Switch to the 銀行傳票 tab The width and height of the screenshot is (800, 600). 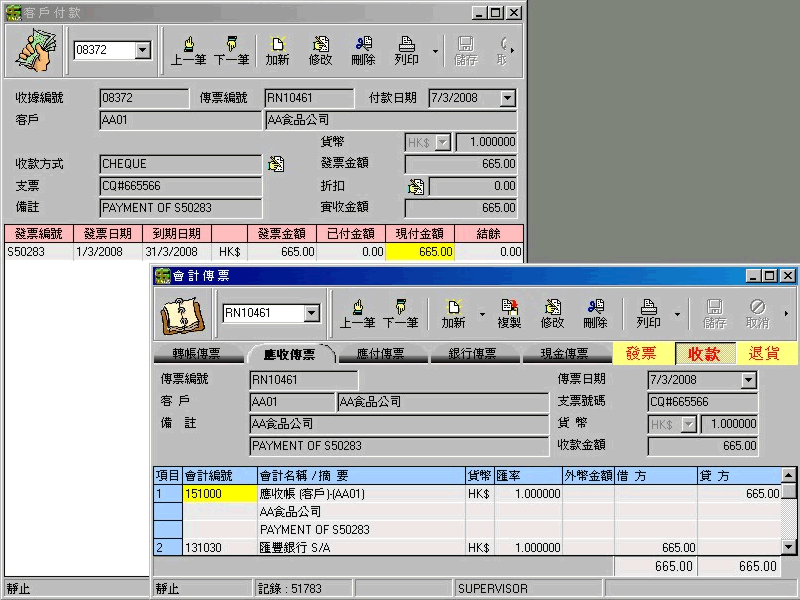click(x=471, y=354)
